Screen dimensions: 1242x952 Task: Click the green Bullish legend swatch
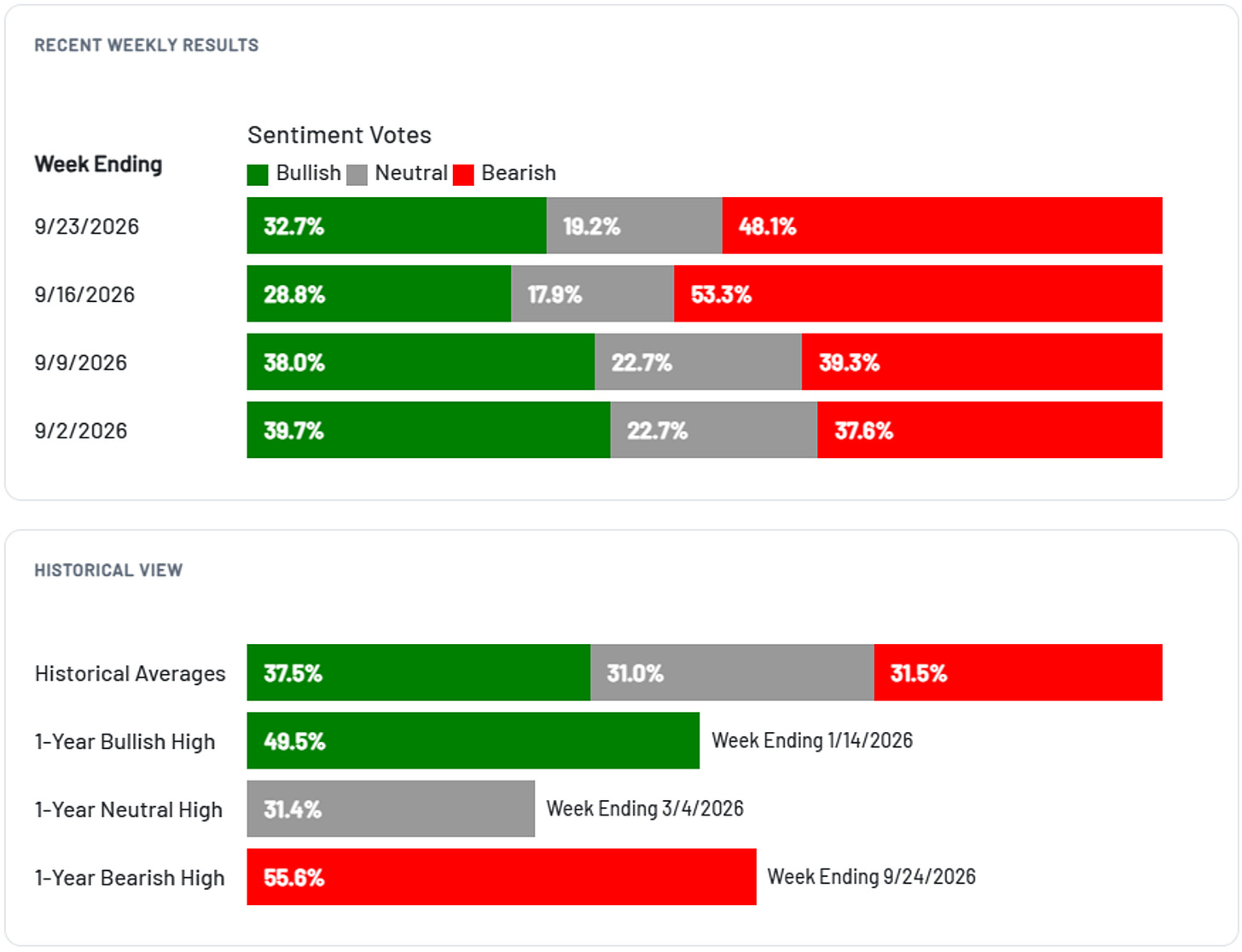(x=258, y=175)
